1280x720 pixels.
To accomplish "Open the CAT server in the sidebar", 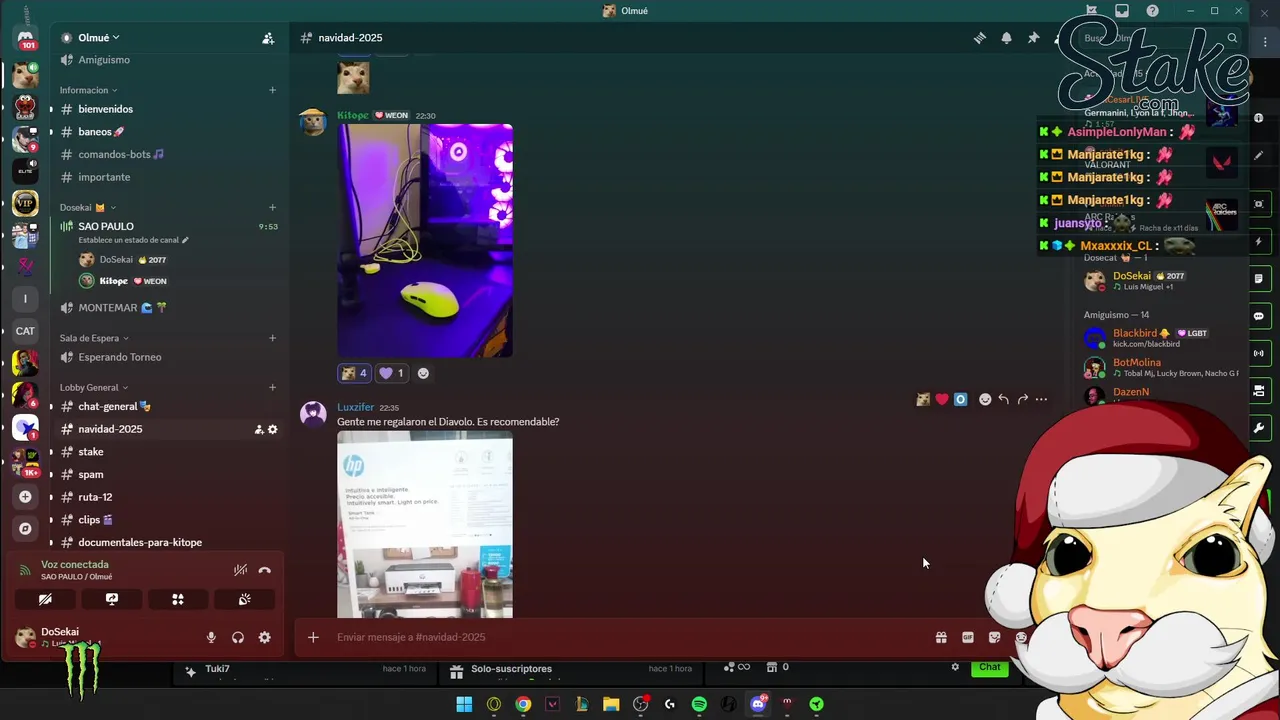I will 26,331.
